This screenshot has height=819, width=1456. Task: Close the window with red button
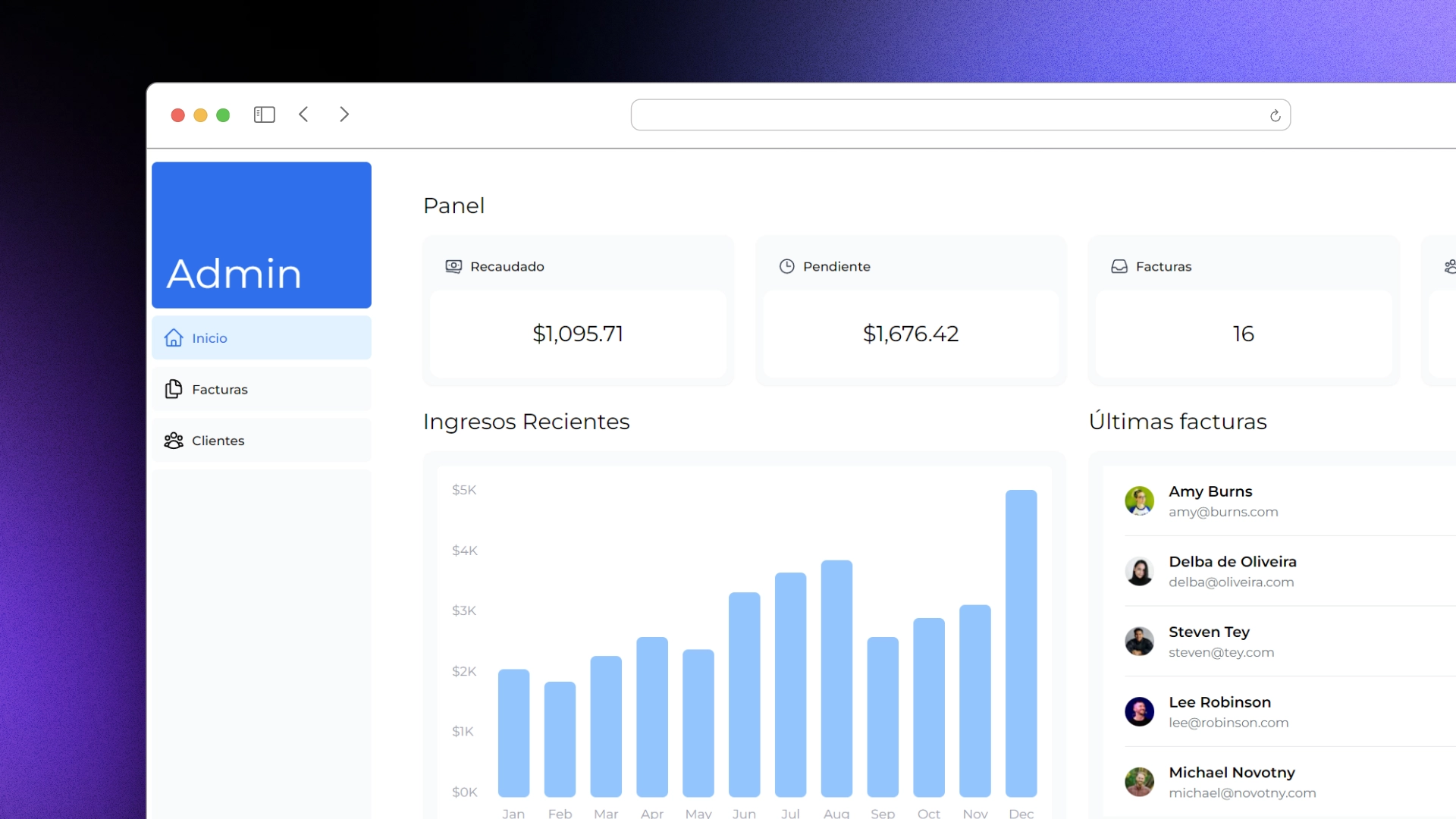(177, 115)
